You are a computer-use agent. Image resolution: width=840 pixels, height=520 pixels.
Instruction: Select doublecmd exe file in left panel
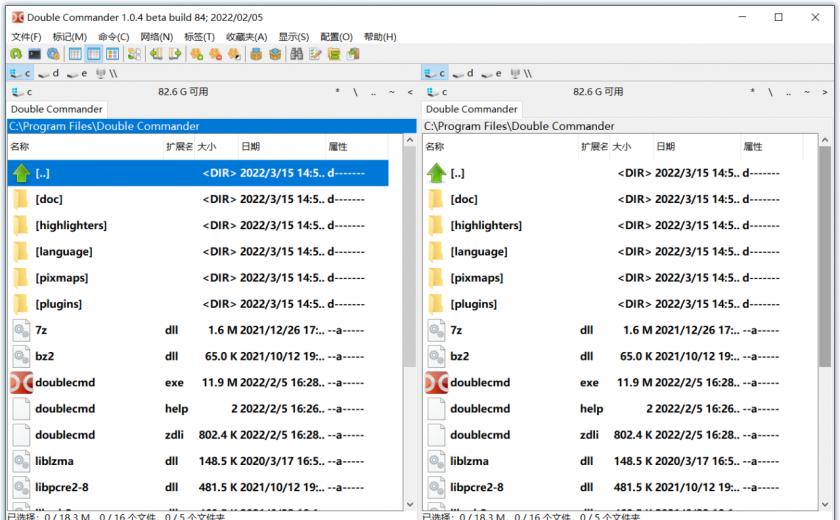click(x=198, y=382)
